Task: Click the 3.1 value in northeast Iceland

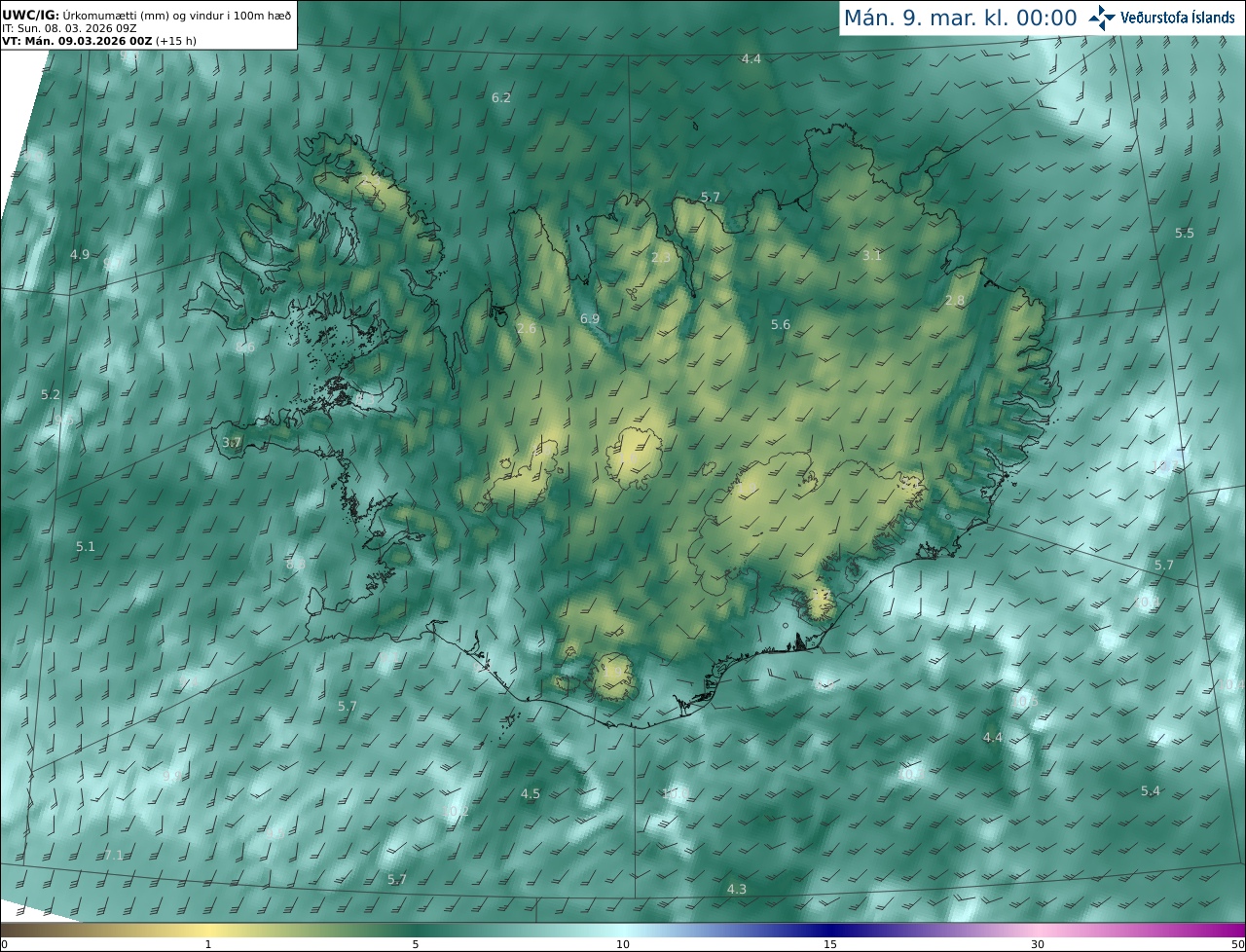Action: (x=872, y=256)
